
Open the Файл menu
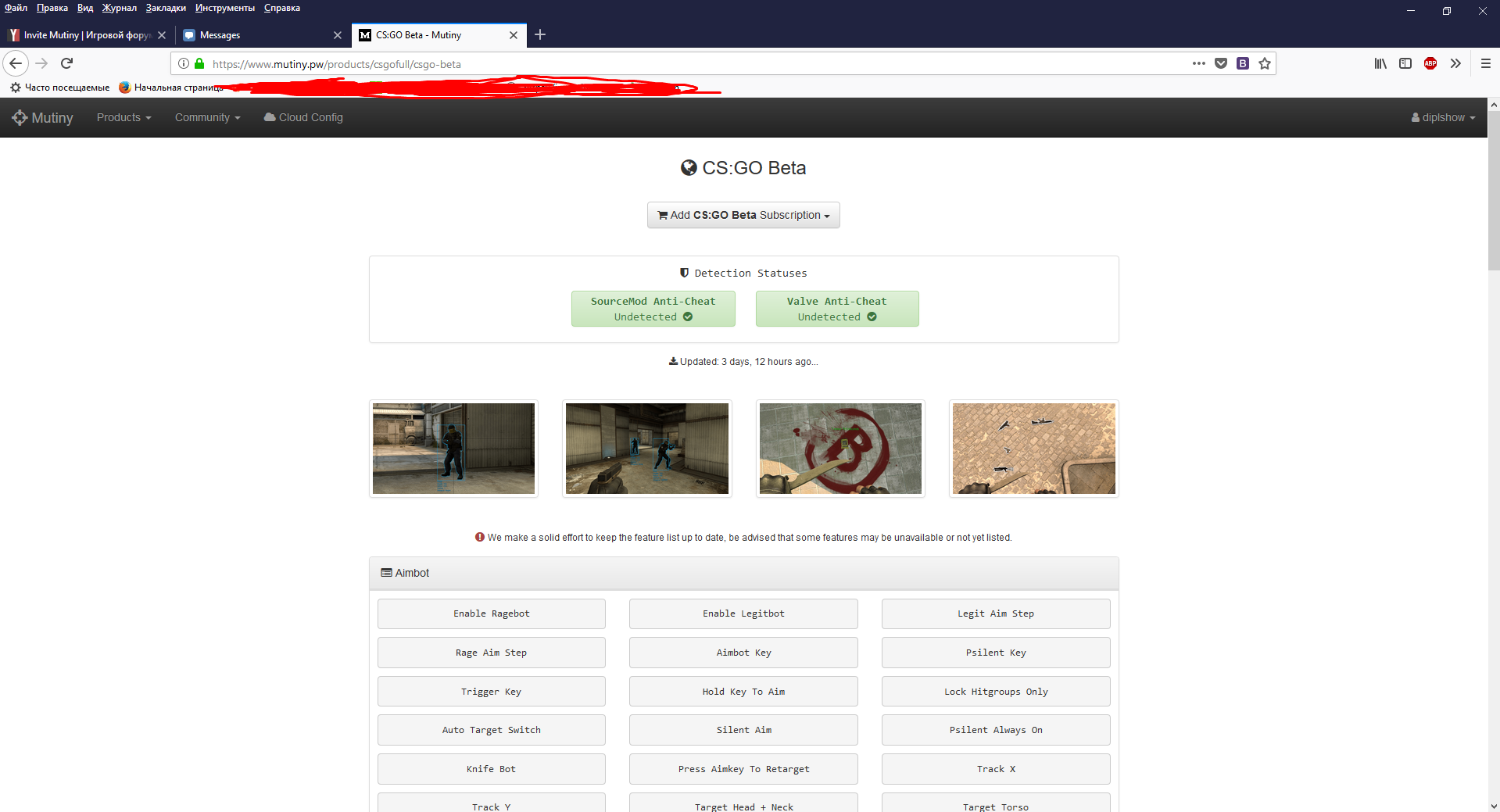[16, 8]
